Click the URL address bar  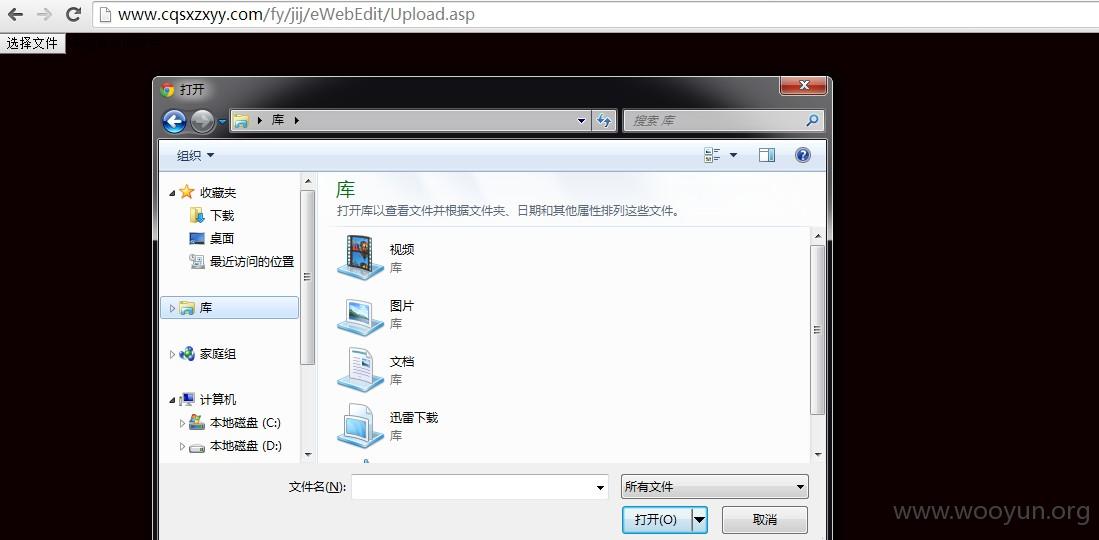point(596,14)
